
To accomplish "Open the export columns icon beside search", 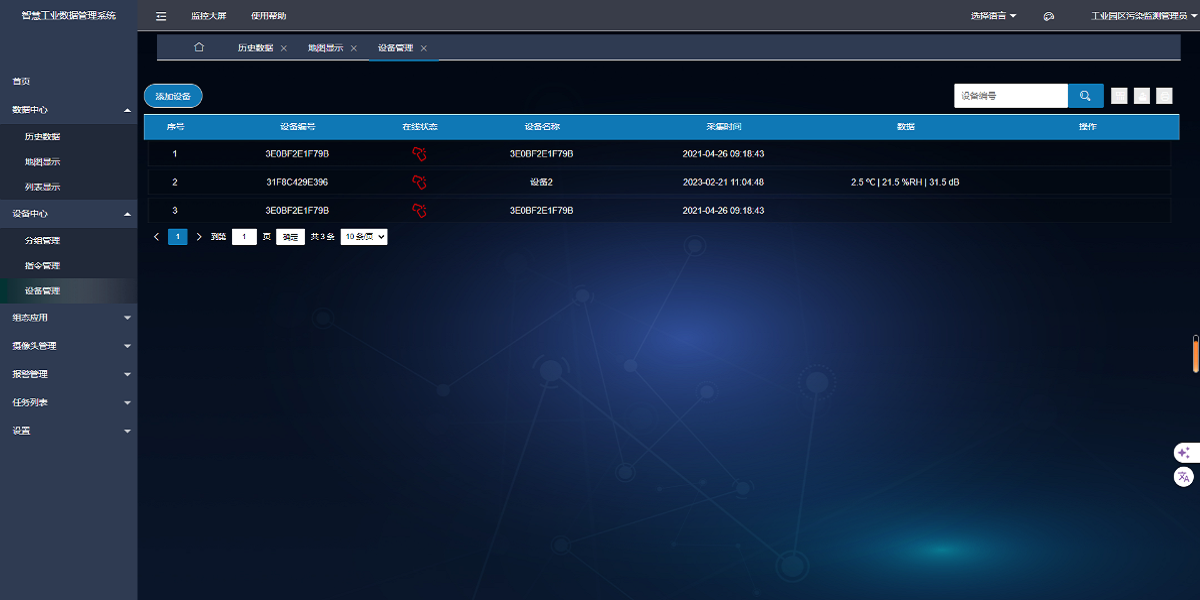I will pos(1119,95).
